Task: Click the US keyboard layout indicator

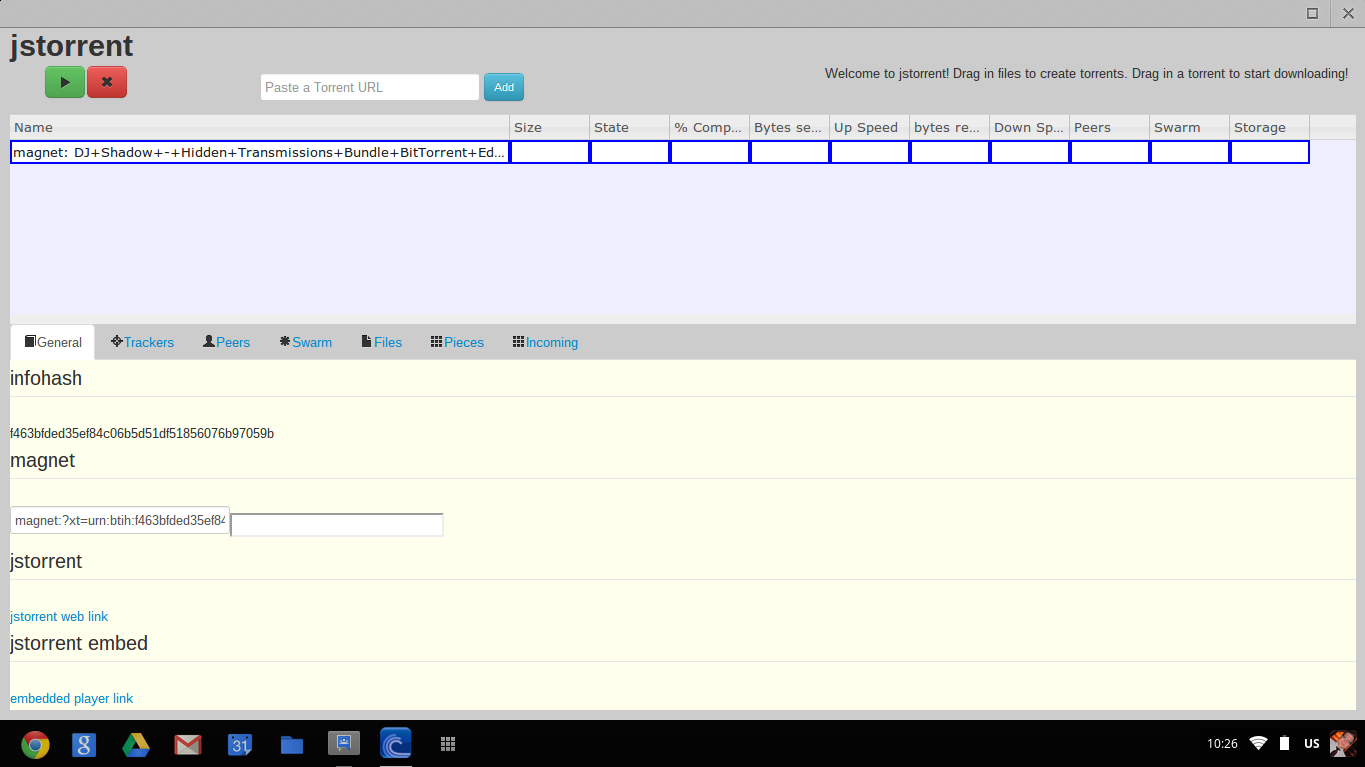Action: point(1311,743)
